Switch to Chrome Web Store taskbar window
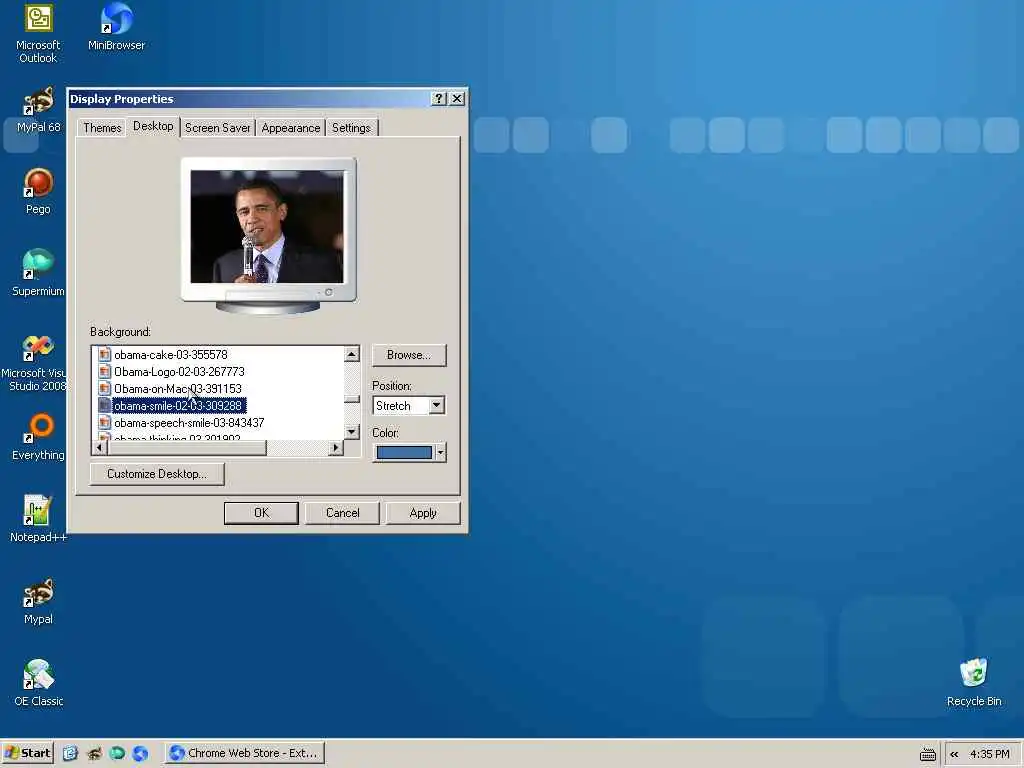Screen dimensions: 1024x768 244,753
